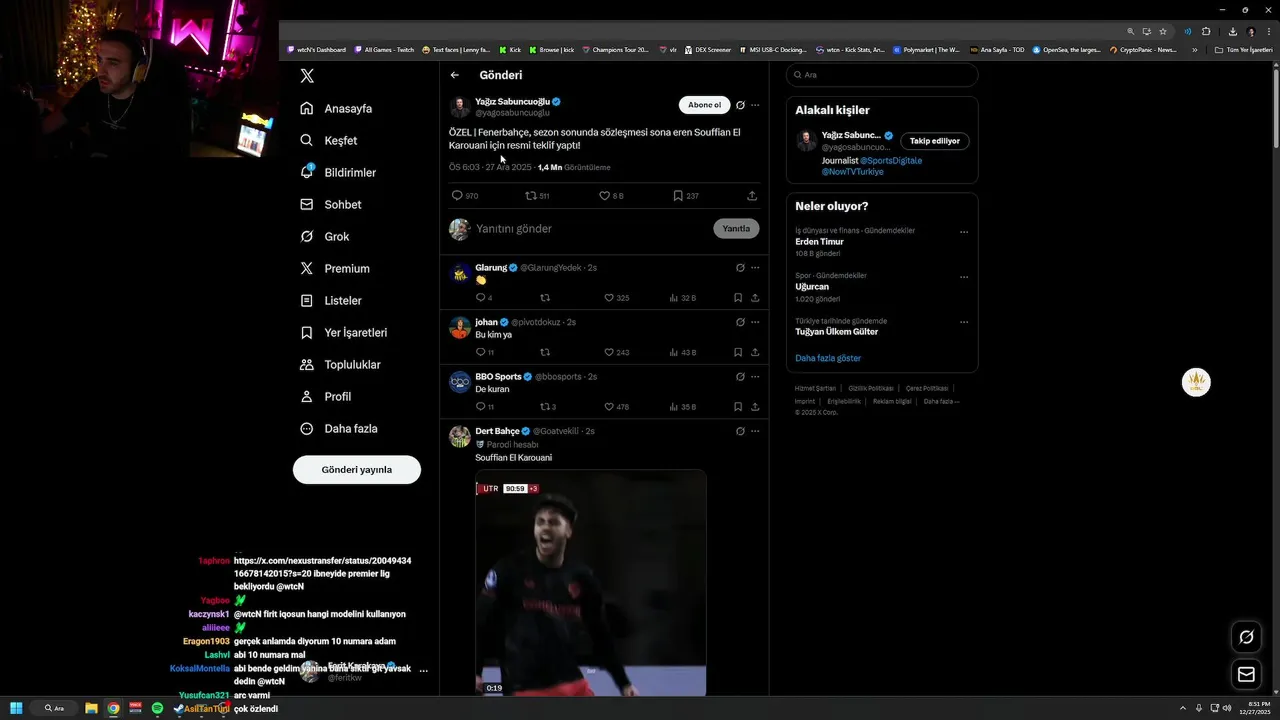Open @SportsDigitale link

coord(891,160)
